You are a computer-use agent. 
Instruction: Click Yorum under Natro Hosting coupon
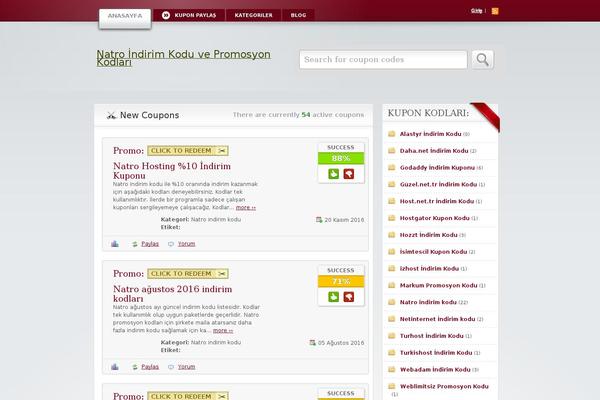tap(186, 244)
